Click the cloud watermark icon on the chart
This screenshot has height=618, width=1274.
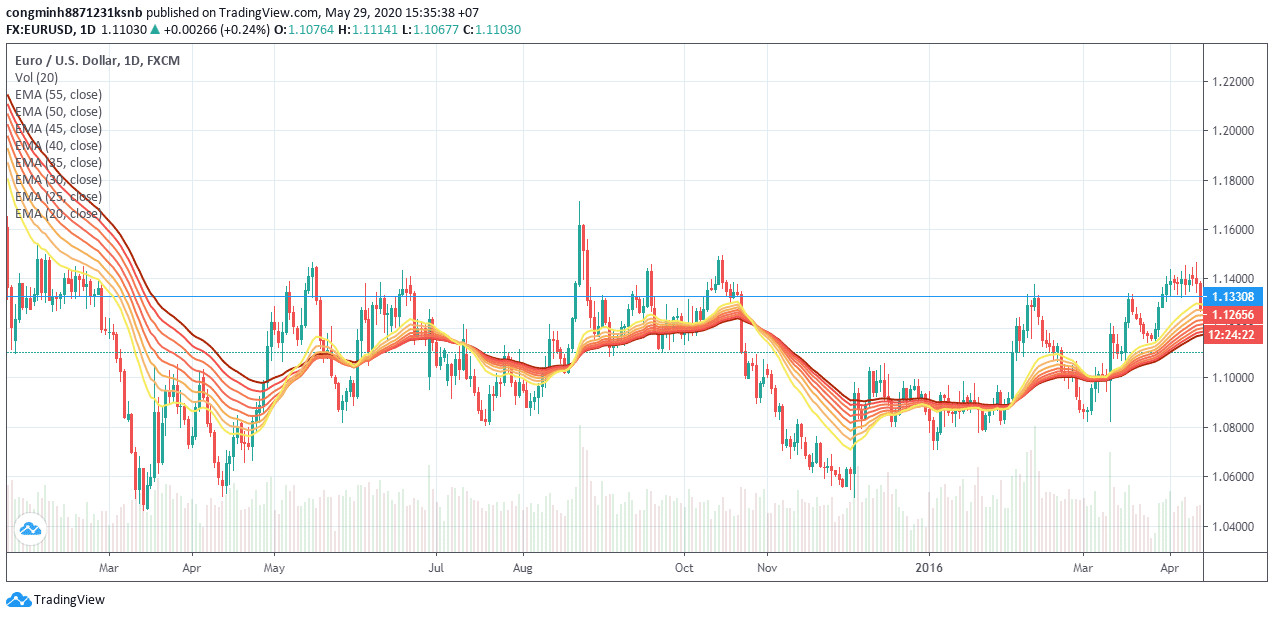(30, 529)
